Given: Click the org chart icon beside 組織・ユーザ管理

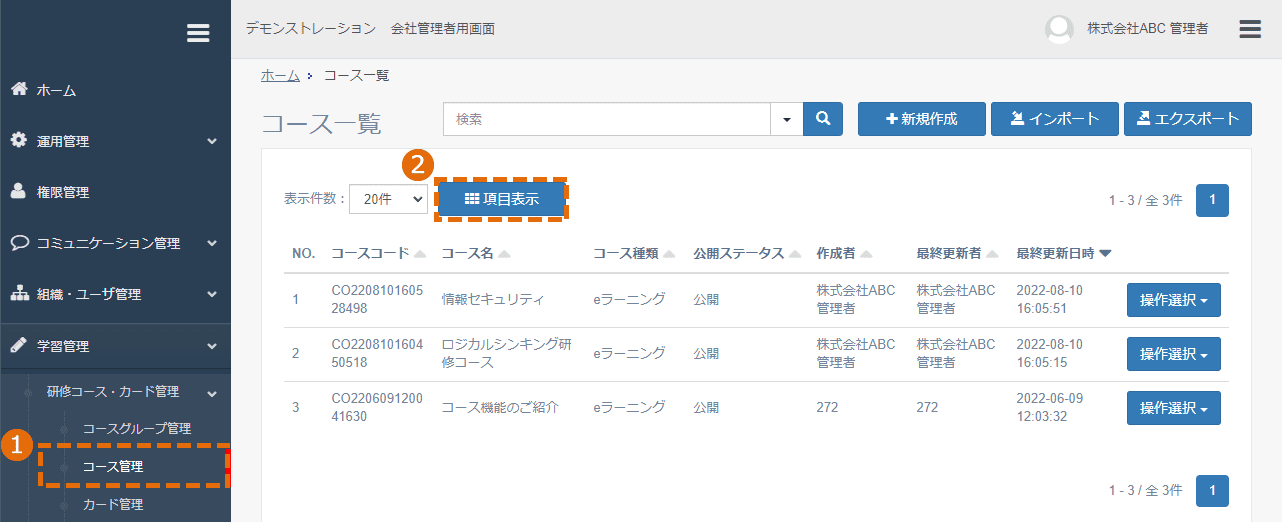Looking at the screenshot, I should tap(19, 294).
